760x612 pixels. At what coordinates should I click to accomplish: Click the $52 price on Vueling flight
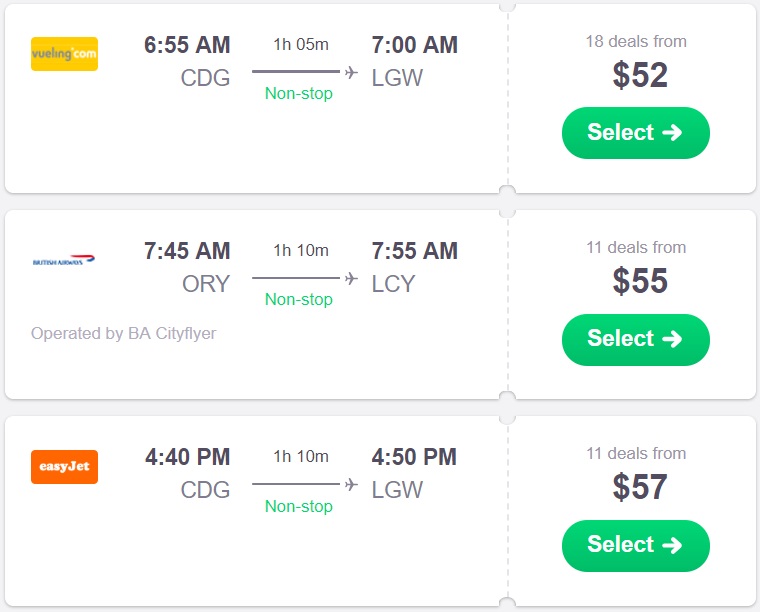click(x=640, y=76)
